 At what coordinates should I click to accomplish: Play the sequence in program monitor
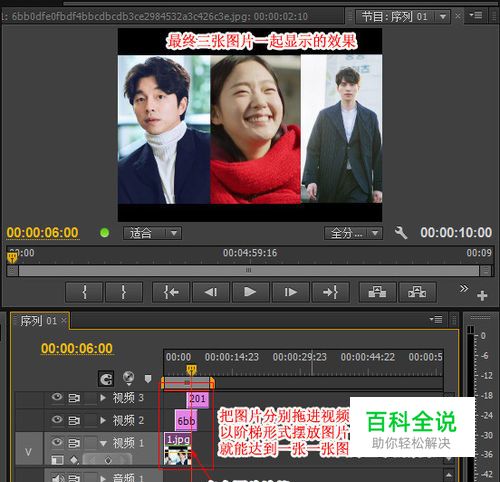[x=251, y=292]
